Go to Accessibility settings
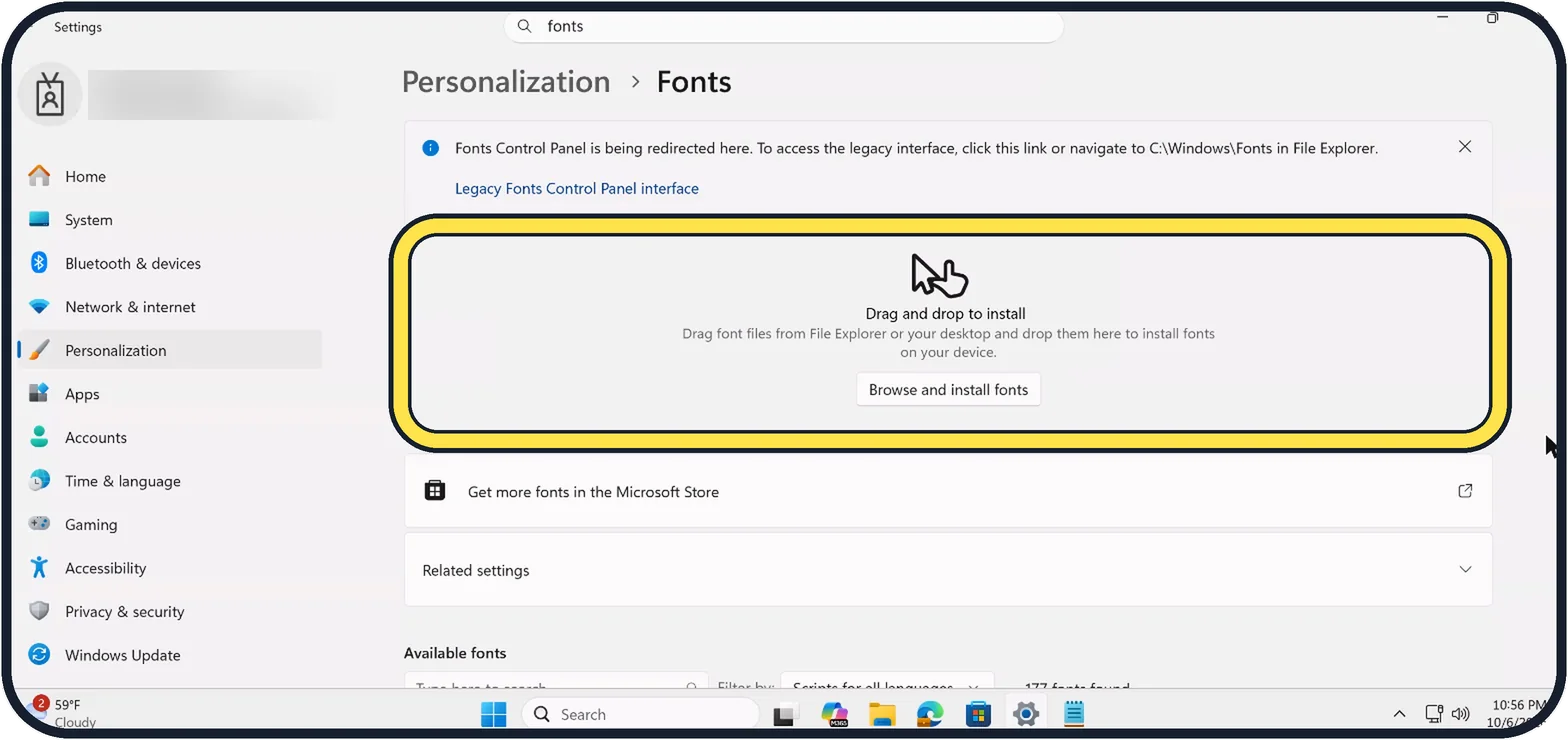Viewport: 1568px width, 740px height. click(x=170, y=568)
